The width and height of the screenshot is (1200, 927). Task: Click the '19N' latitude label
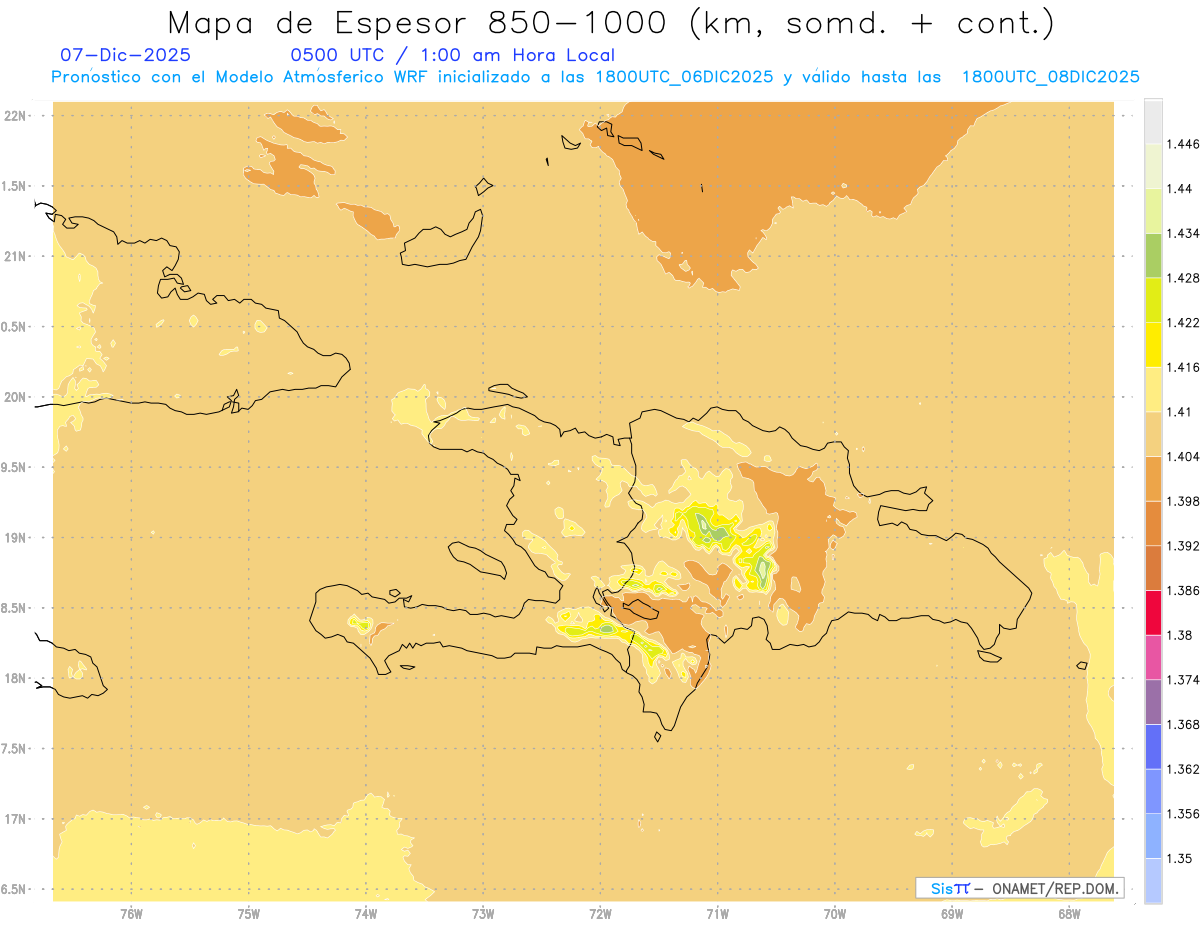[17, 538]
